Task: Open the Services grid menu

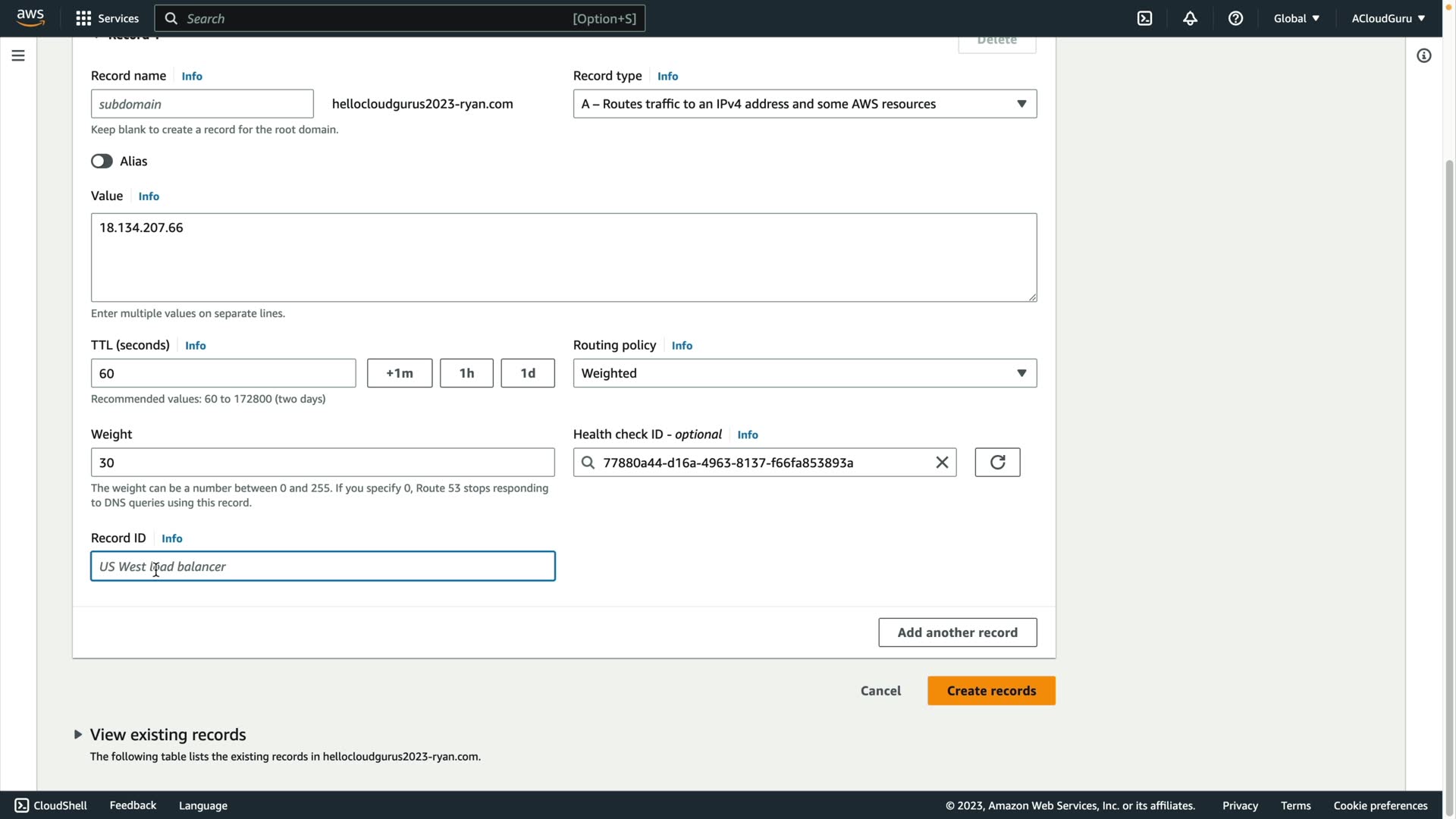Action: coord(107,18)
